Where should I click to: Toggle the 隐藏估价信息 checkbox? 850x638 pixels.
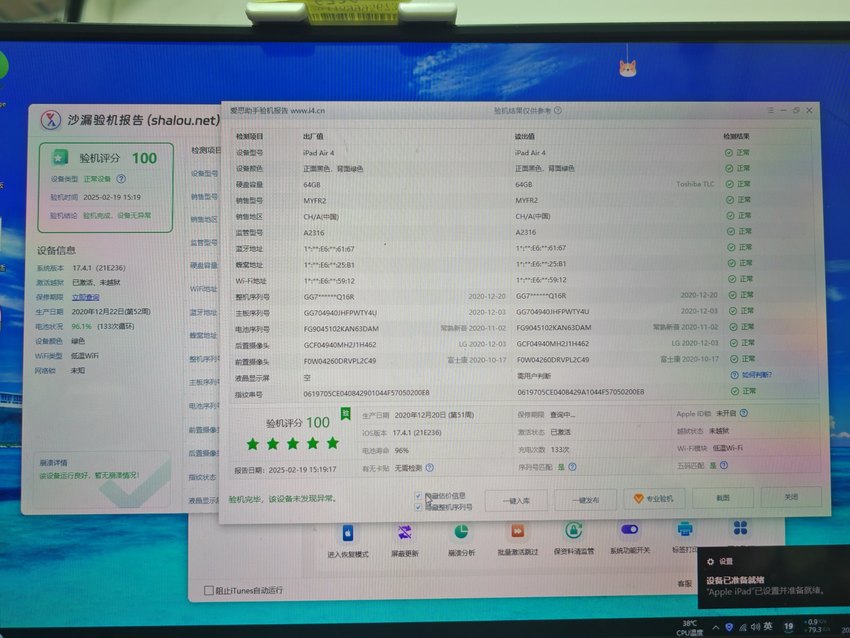coord(418,495)
